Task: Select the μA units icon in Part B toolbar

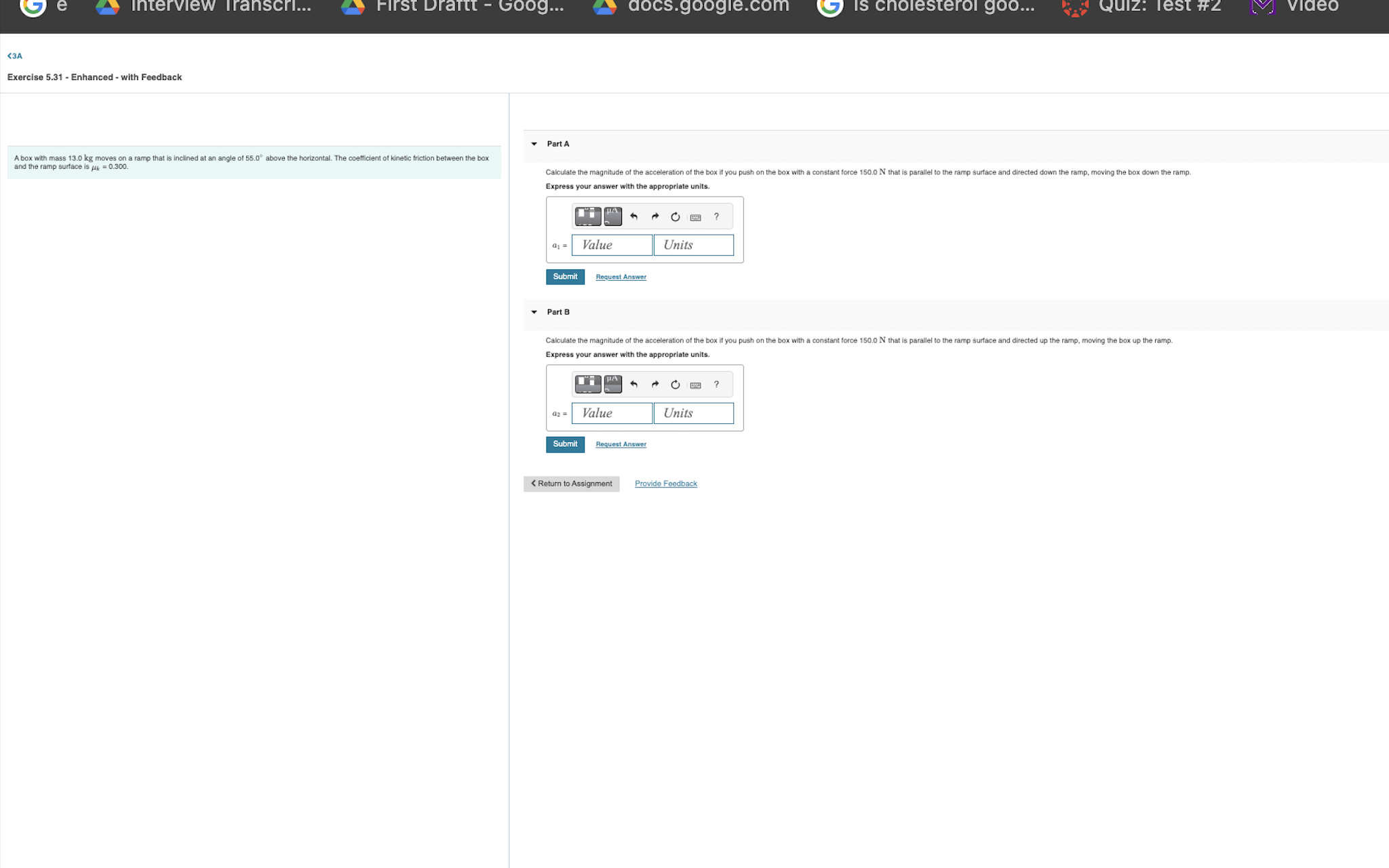Action: [x=612, y=384]
